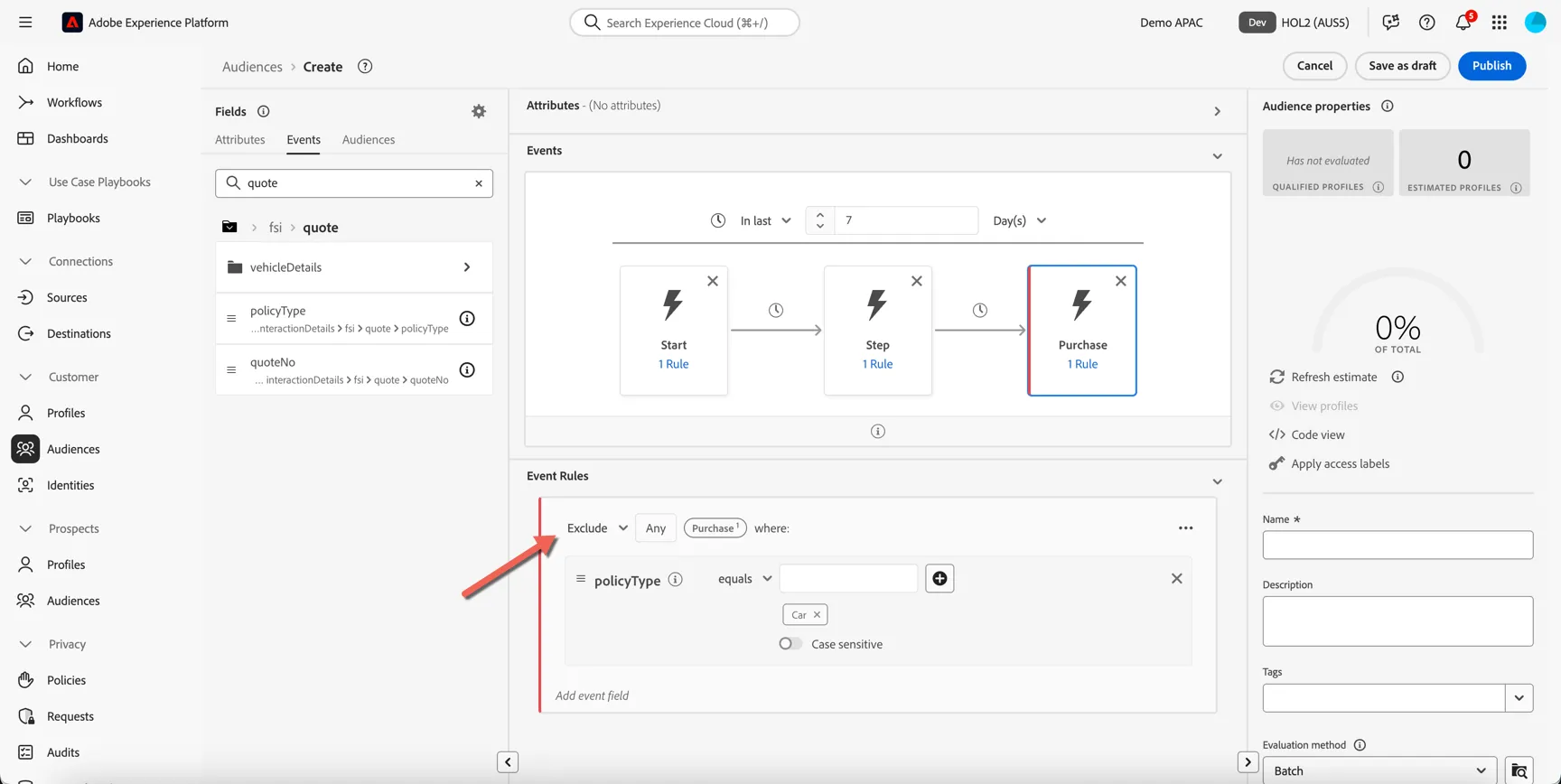
Task: Click the time value stepper arrows
Action: [820, 220]
